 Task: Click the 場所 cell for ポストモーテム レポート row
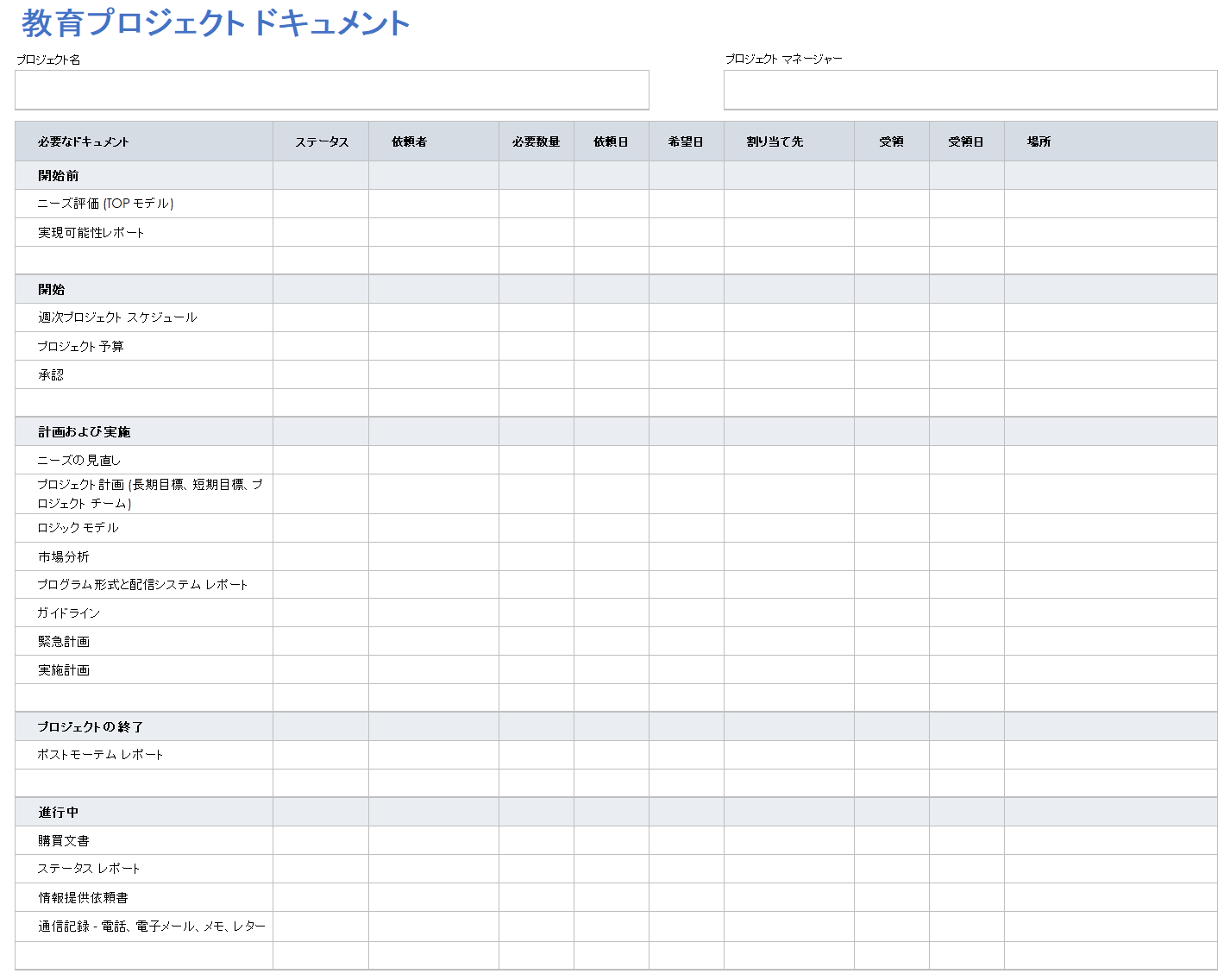coord(1111,755)
